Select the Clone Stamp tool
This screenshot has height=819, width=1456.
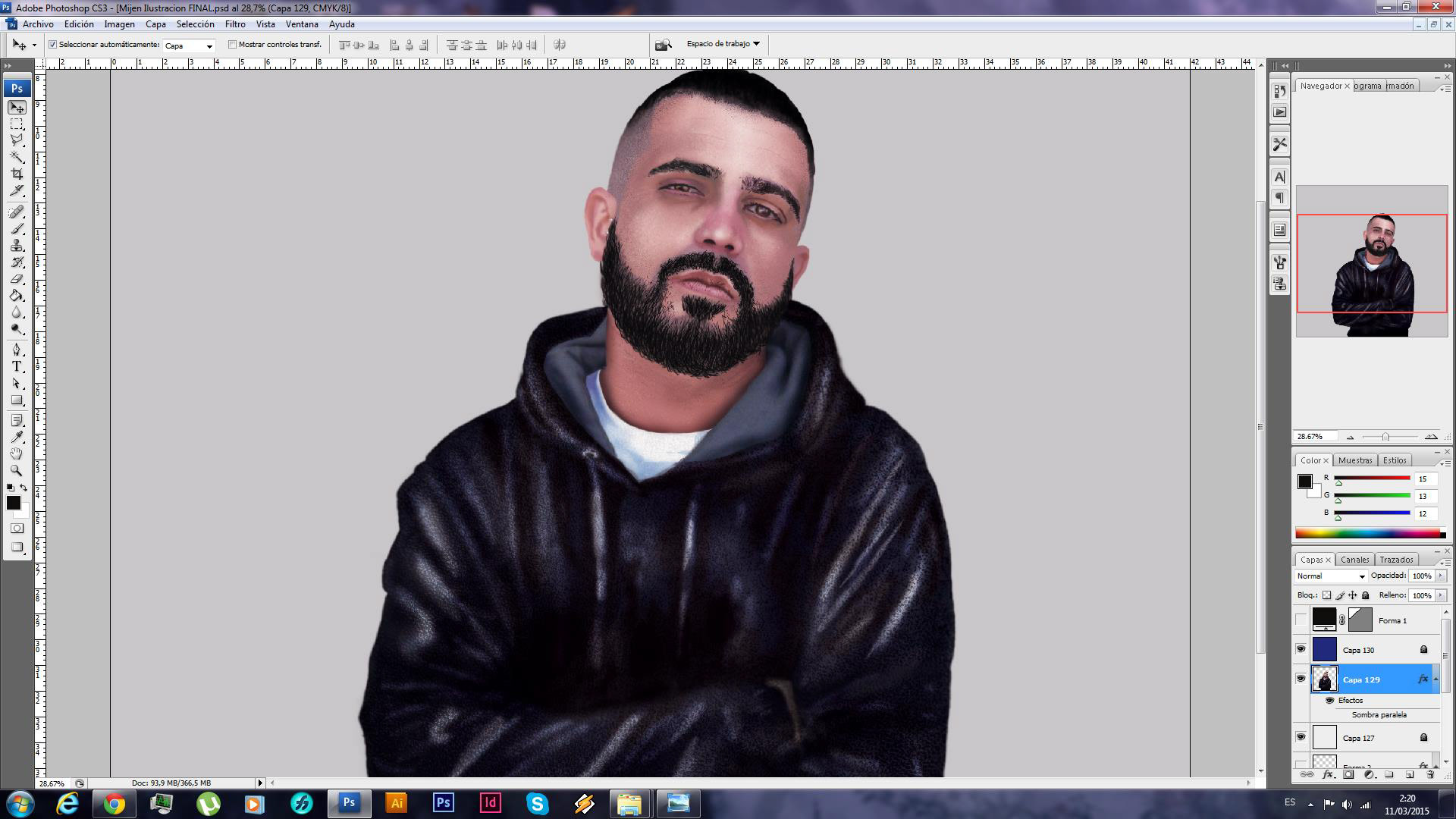(17, 246)
